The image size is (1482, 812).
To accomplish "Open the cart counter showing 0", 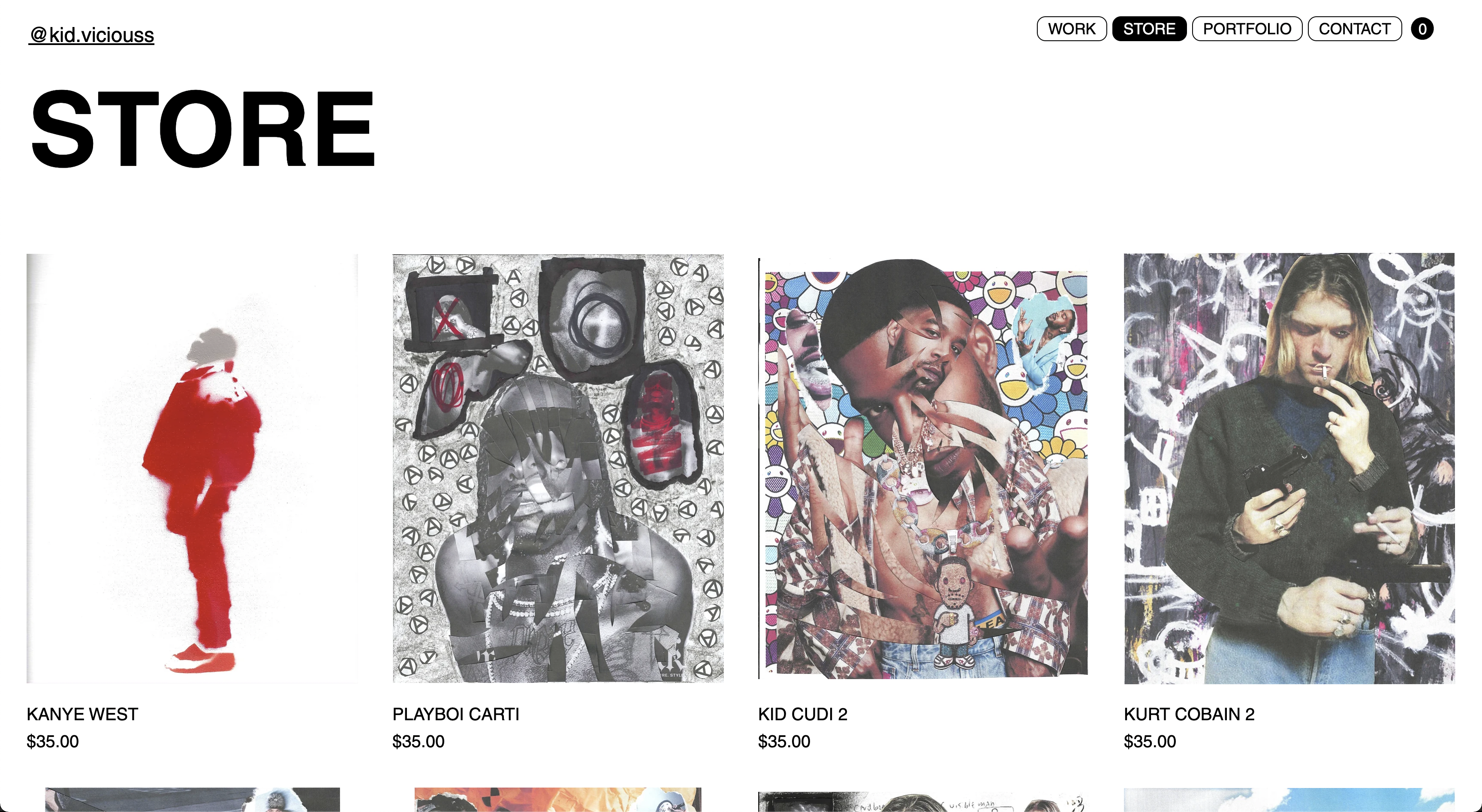I will click(x=1422, y=29).
